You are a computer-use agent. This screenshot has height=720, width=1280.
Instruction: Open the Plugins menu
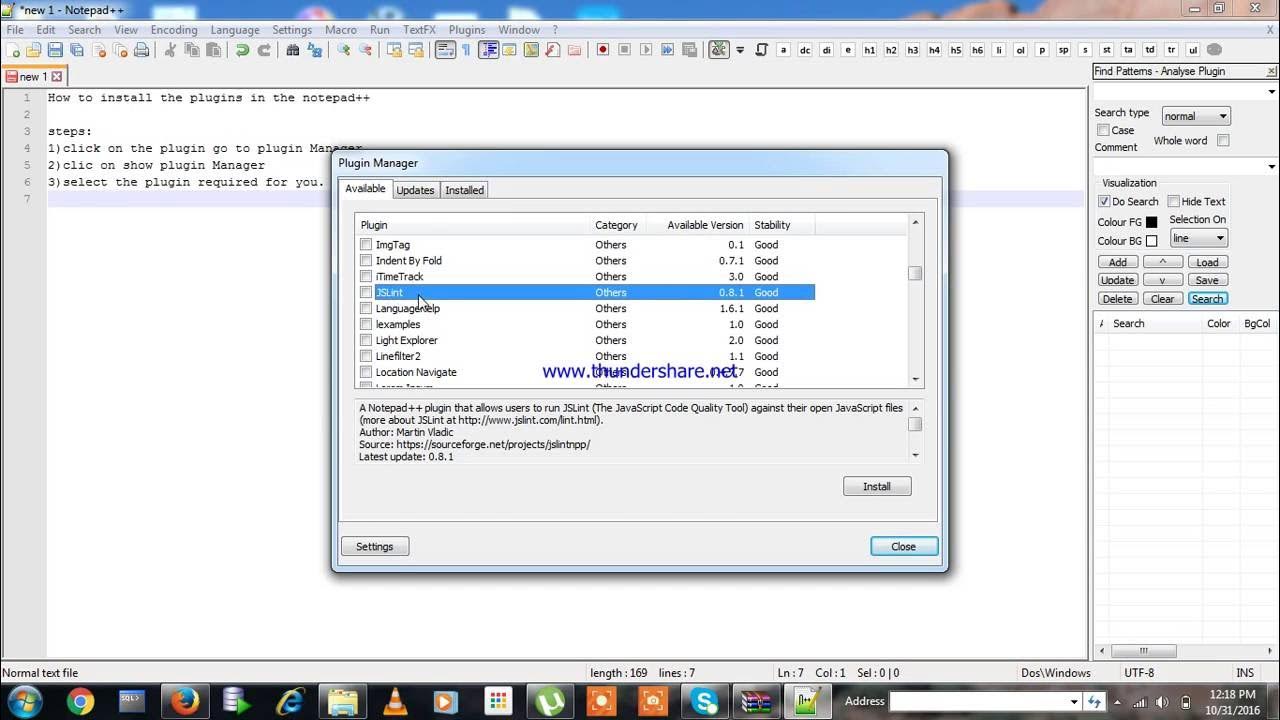(467, 30)
